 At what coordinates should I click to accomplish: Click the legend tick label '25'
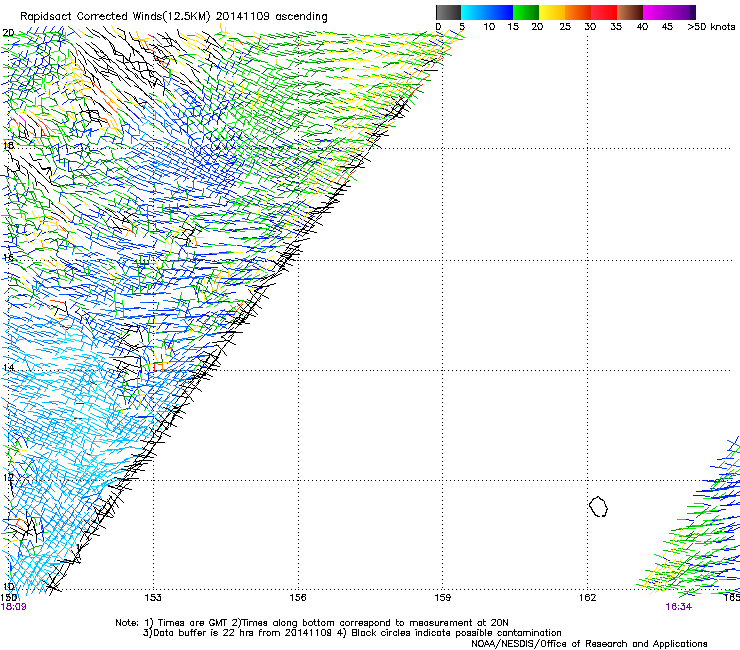[565, 27]
